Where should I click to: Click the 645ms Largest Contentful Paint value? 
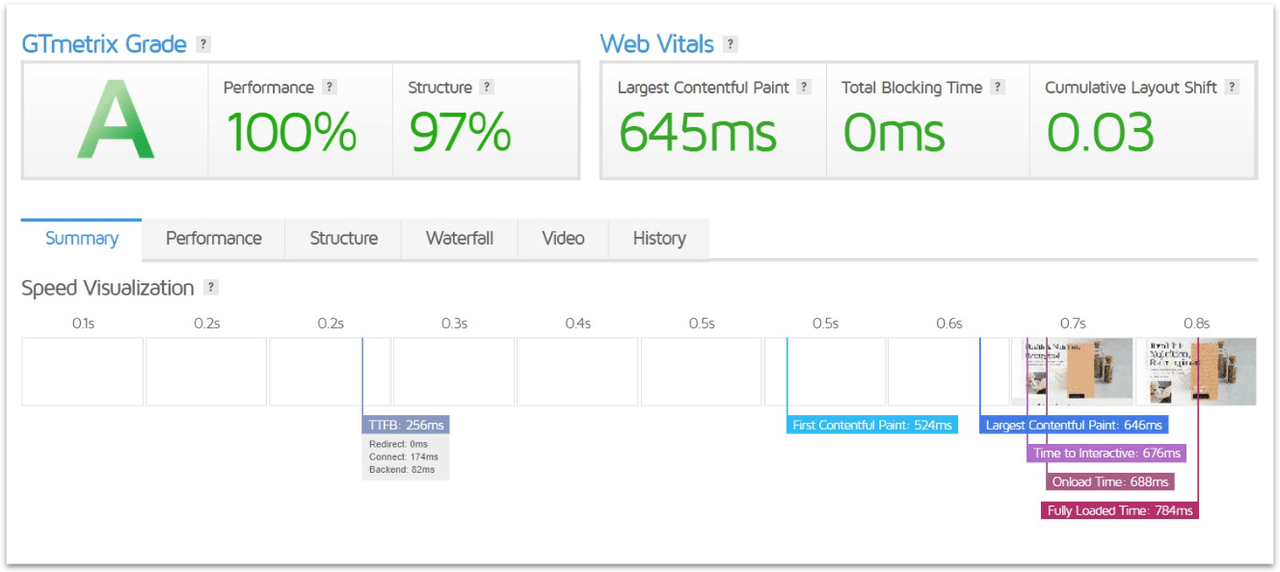pos(697,132)
